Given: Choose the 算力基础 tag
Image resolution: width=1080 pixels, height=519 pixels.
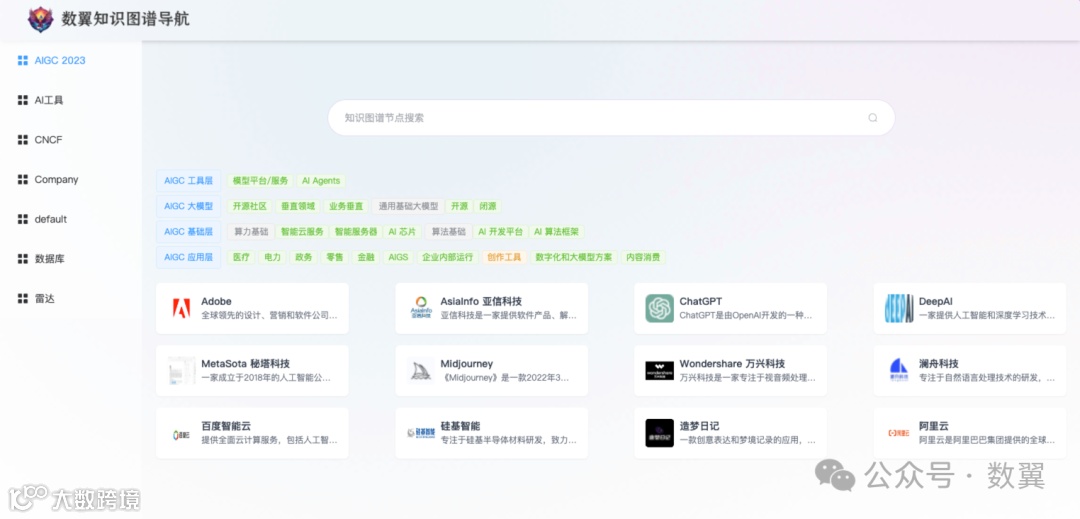Looking at the screenshot, I should click(251, 232).
